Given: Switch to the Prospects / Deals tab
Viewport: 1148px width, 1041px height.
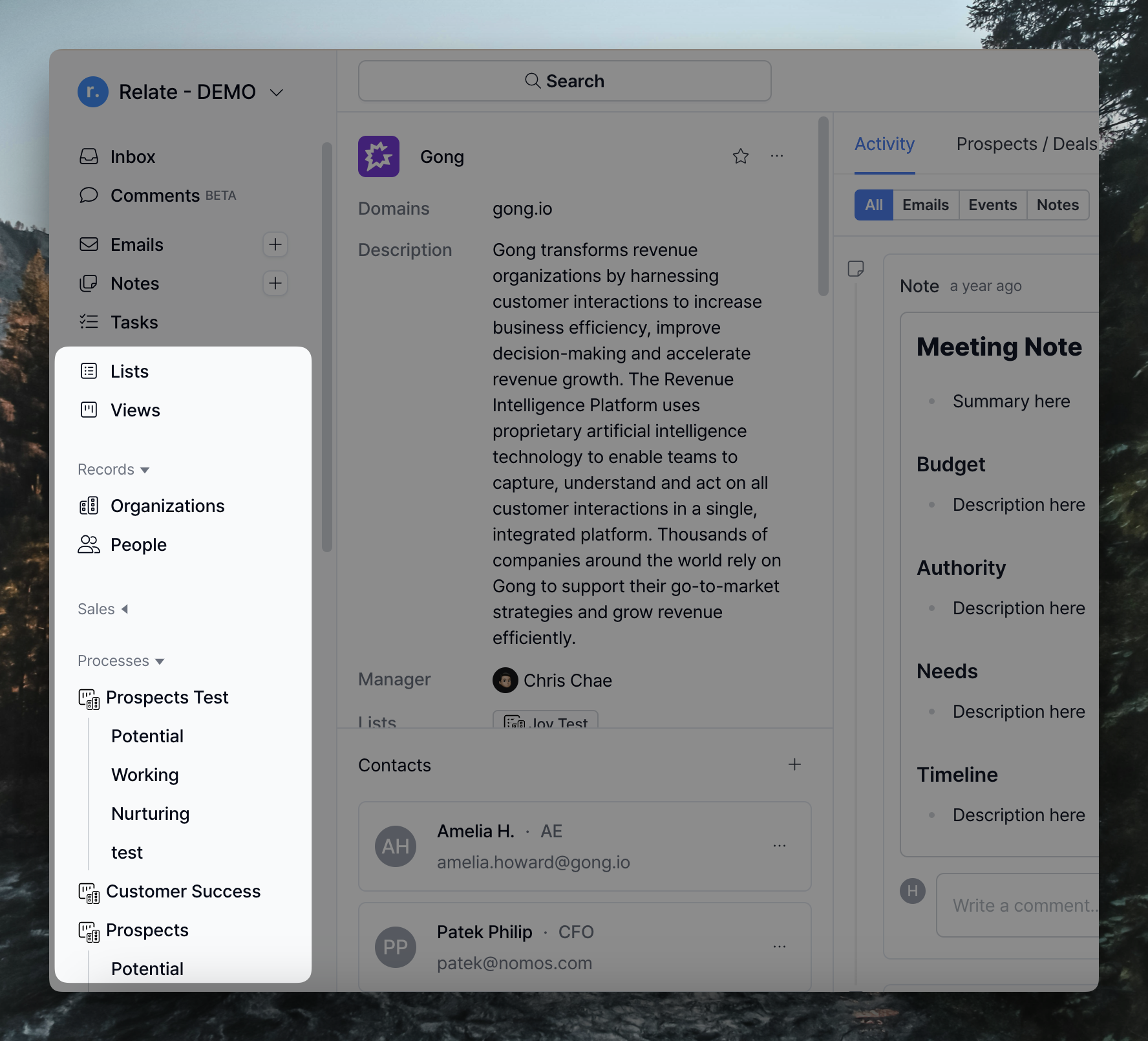Looking at the screenshot, I should click(x=1026, y=144).
